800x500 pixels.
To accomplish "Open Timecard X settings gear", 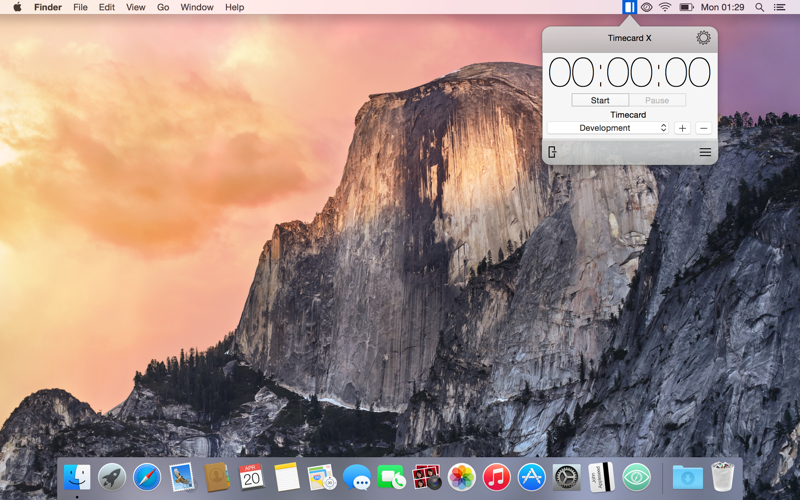I will pos(703,38).
